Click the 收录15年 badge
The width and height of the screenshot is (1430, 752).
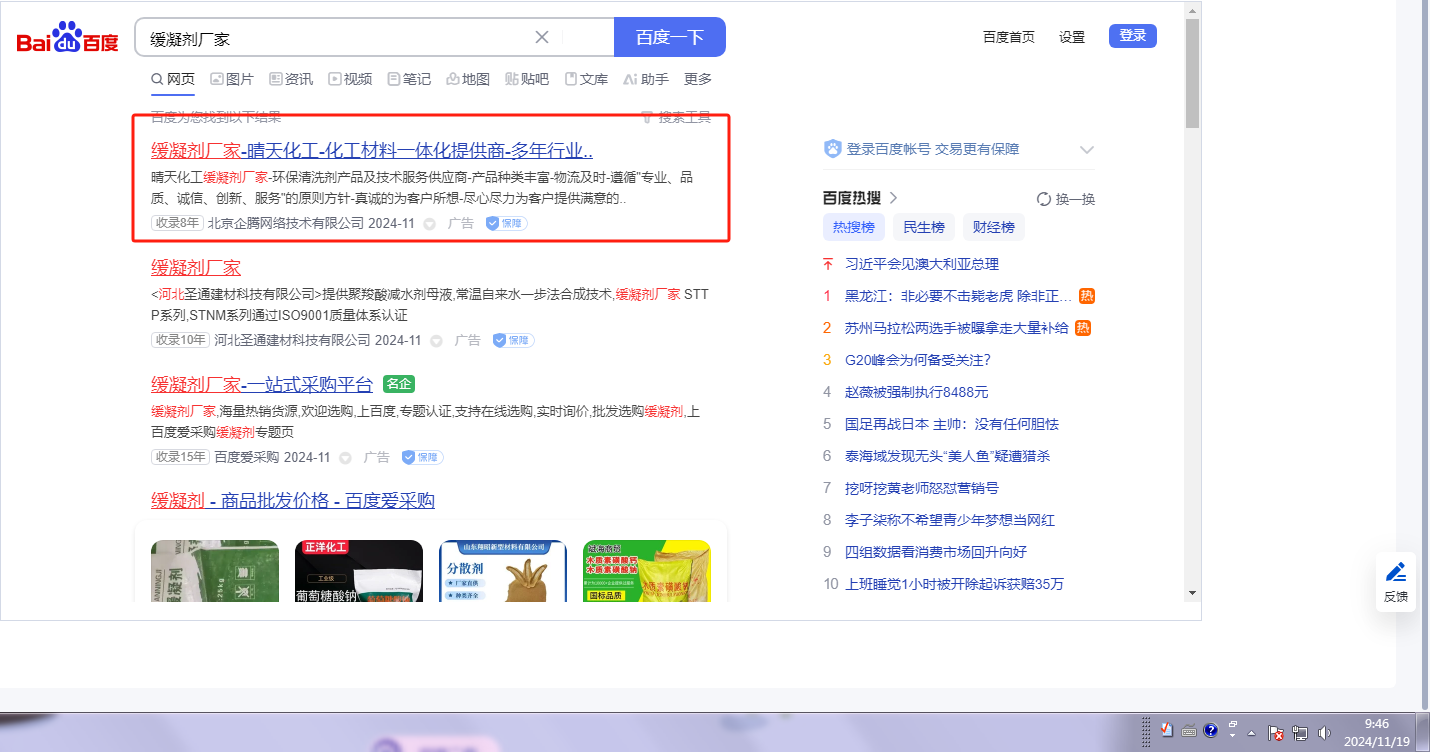click(x=181, y=457)
